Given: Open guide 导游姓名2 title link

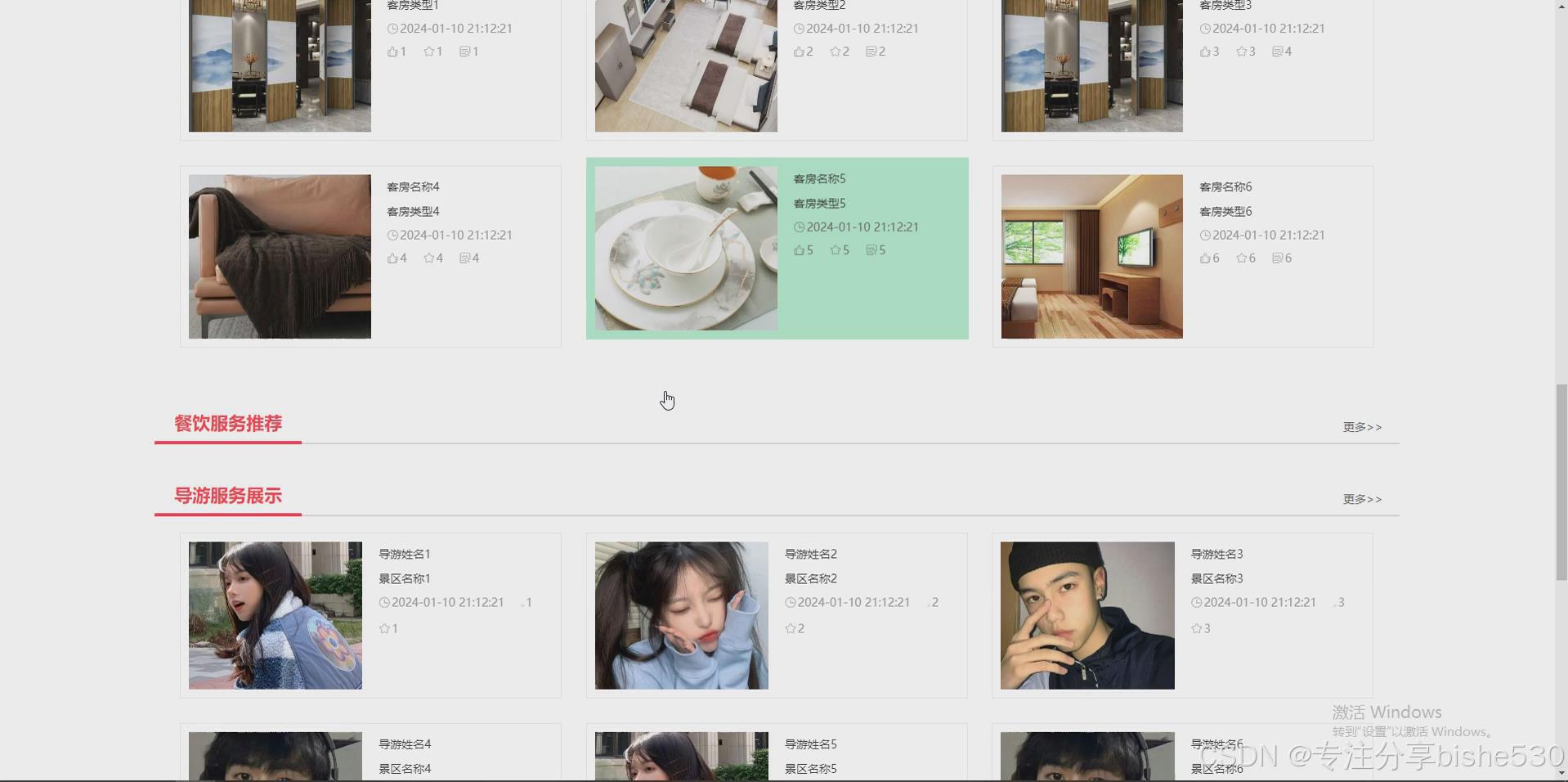Looking at the screenshot, I should [811, 555].
